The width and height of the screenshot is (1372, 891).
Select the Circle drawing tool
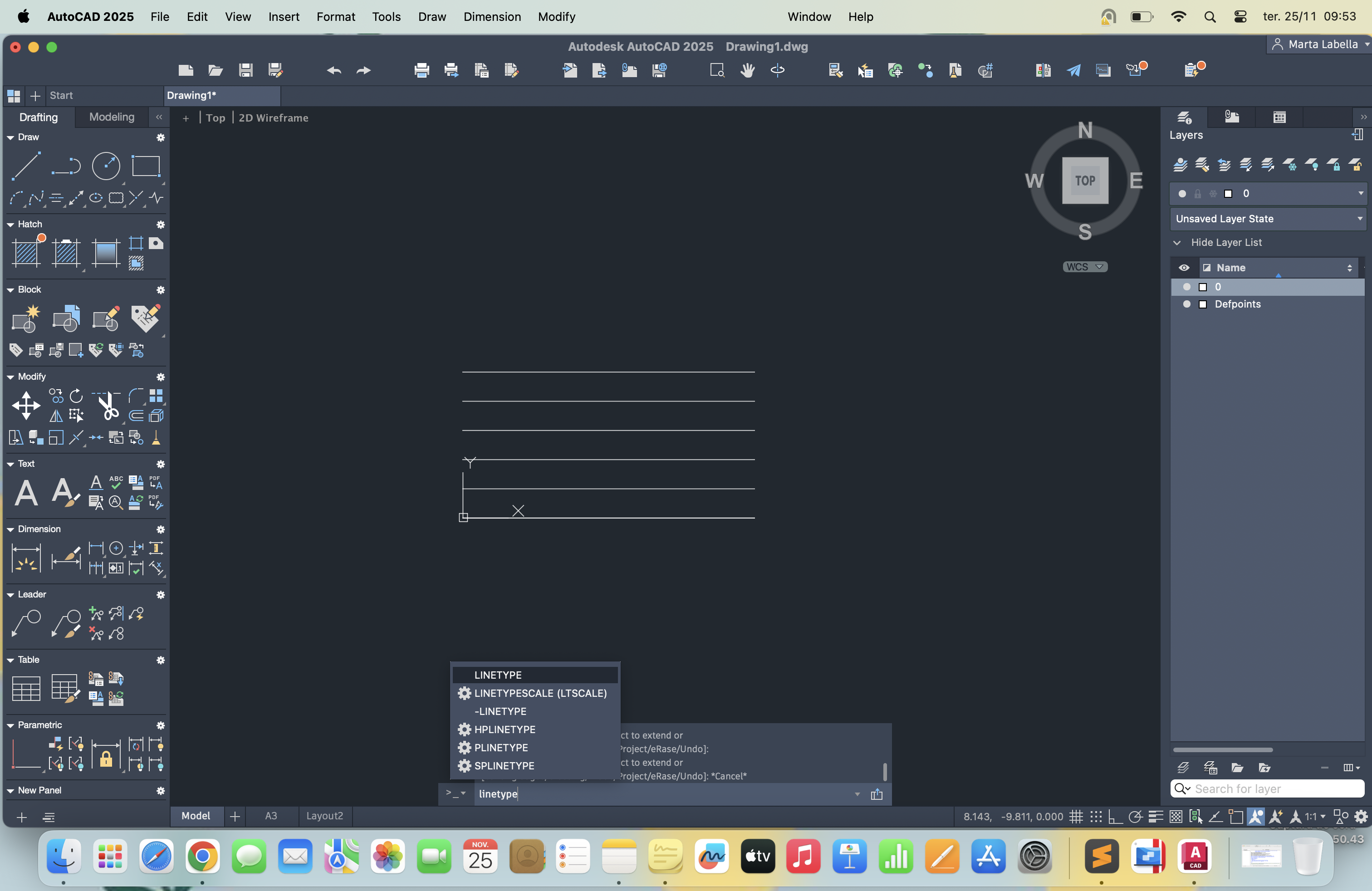106,166
